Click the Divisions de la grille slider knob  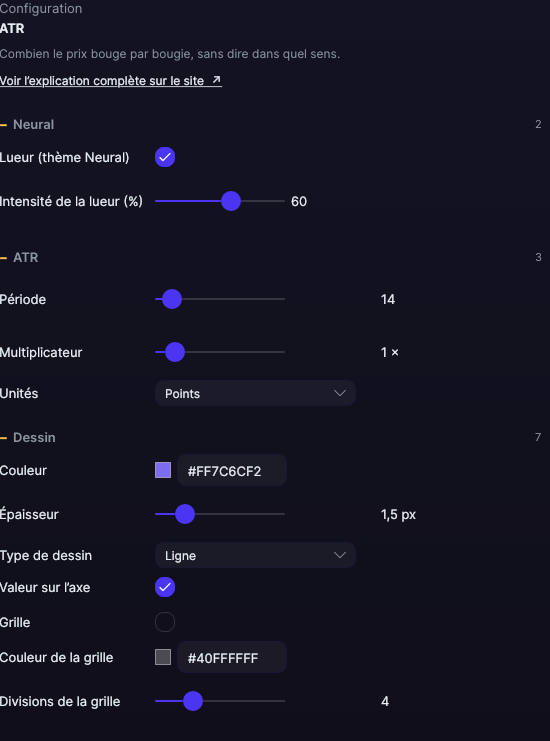click(x=193, y=701)
